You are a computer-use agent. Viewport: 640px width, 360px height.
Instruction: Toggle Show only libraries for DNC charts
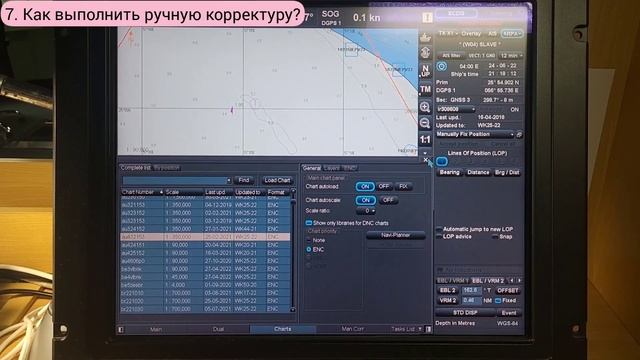(x=309, y=223)
